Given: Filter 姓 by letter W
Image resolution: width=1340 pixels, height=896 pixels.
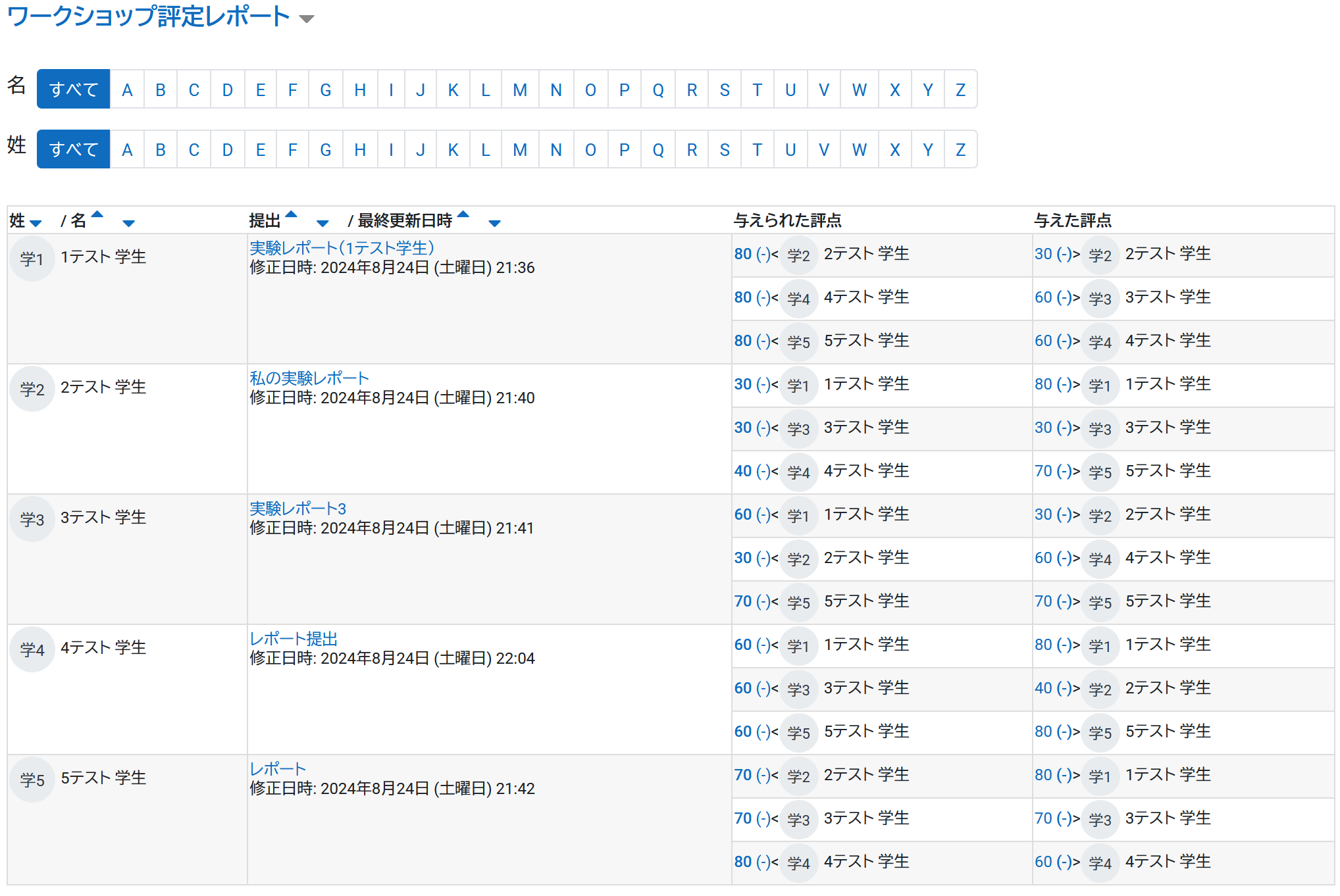Looking at the screenshot, I should (x=860, y=149).
